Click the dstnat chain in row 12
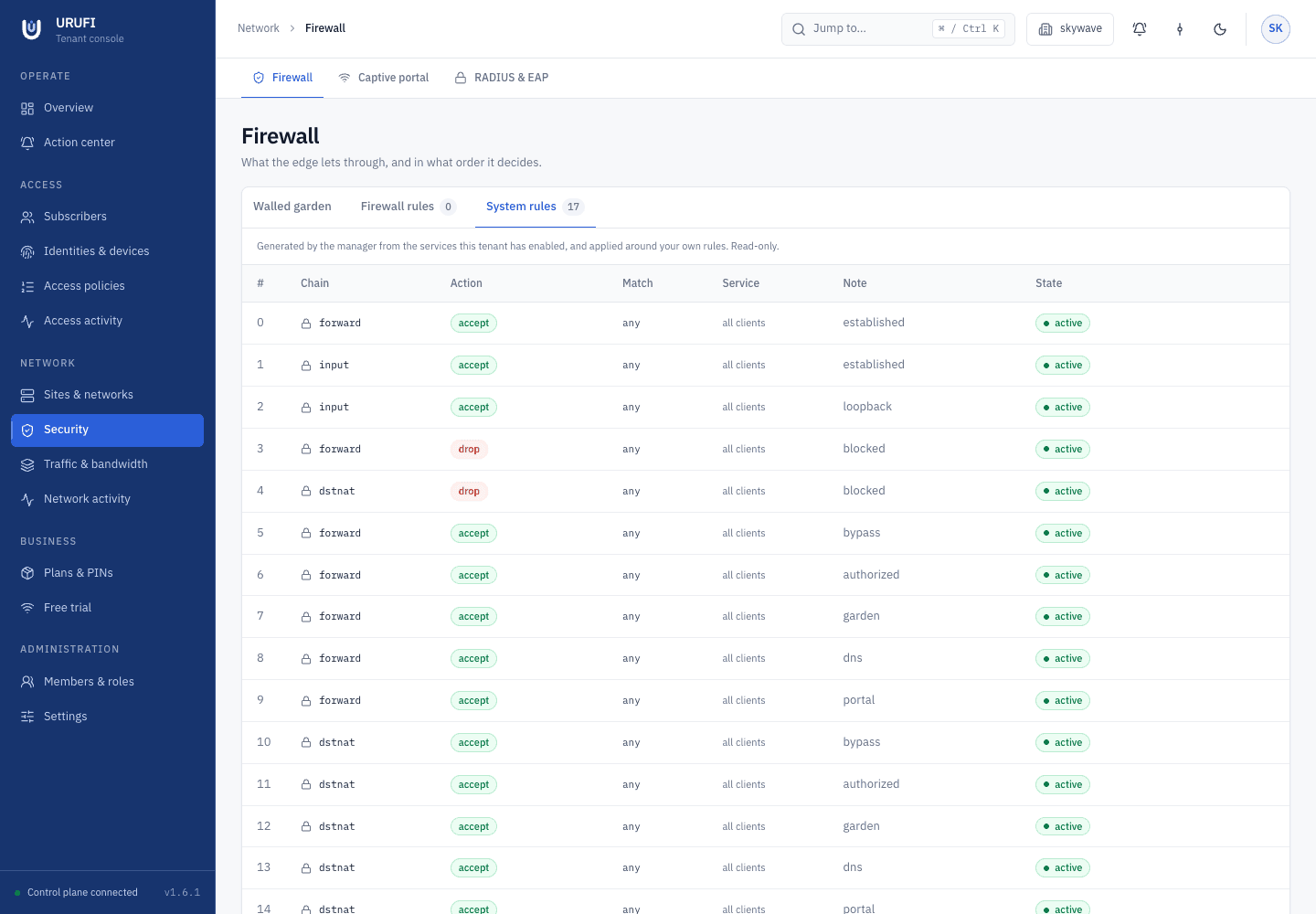 (x=336, y=827)
